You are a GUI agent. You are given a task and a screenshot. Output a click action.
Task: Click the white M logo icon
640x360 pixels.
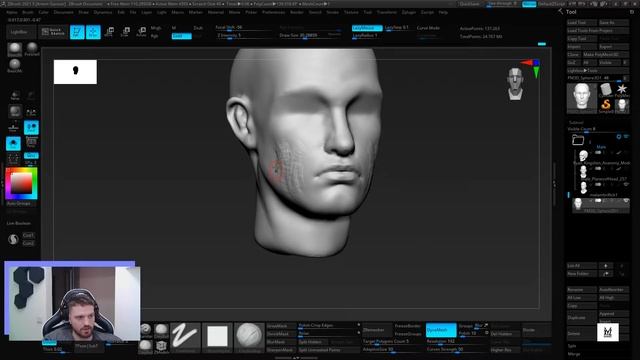click(608, 332)
